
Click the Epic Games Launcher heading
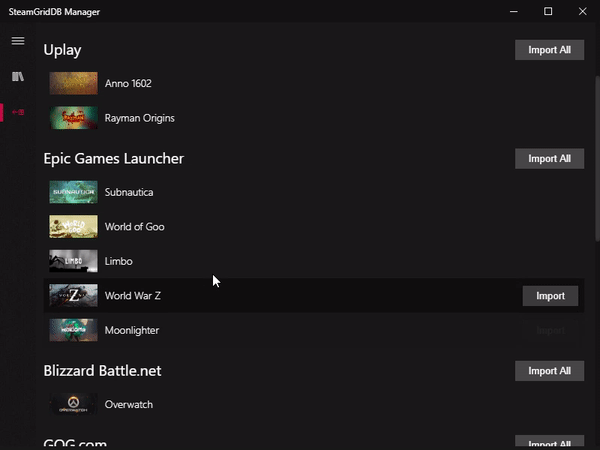click(x=114, y=159)
